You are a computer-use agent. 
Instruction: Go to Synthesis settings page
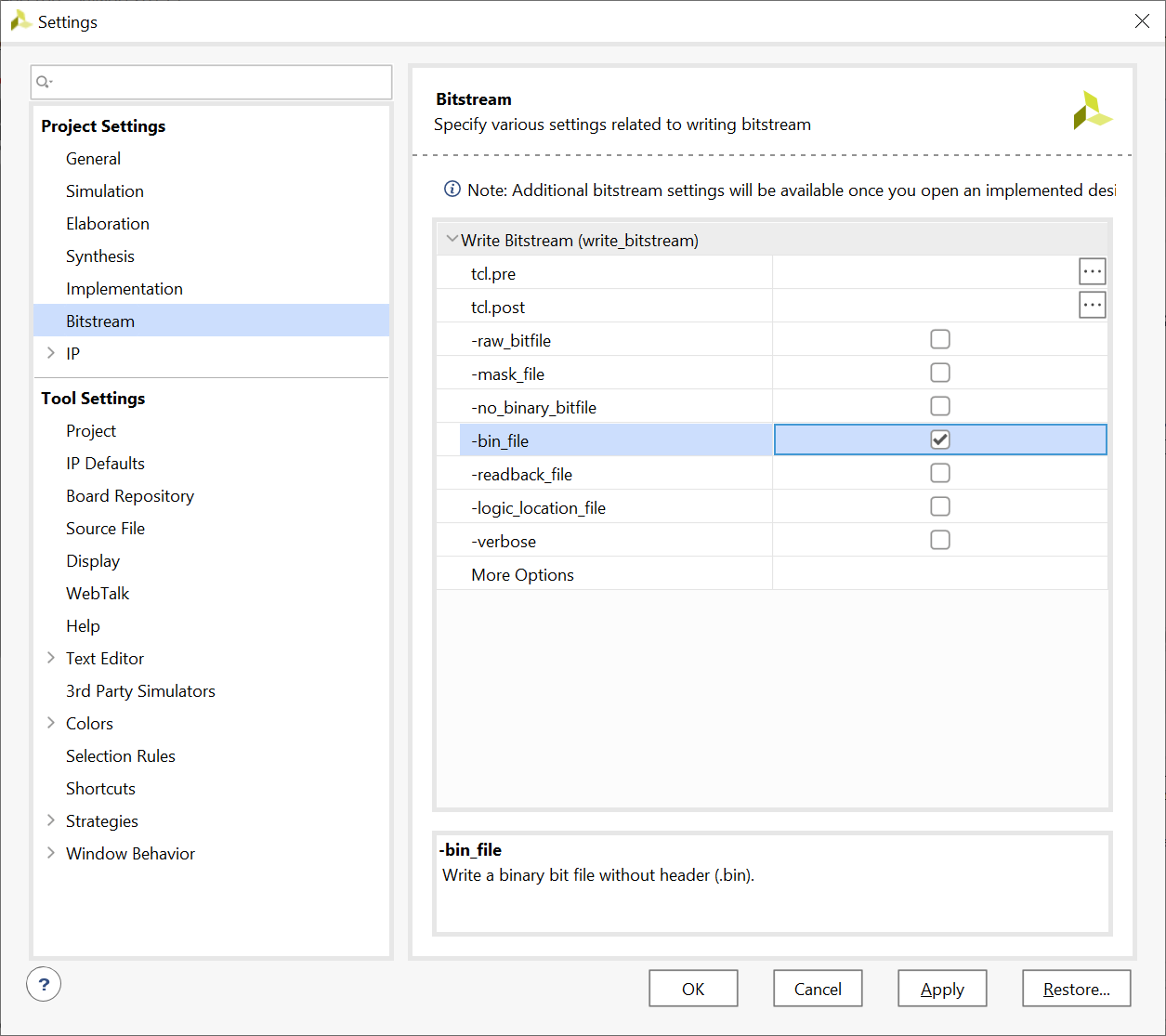click(x=100, y=256)
